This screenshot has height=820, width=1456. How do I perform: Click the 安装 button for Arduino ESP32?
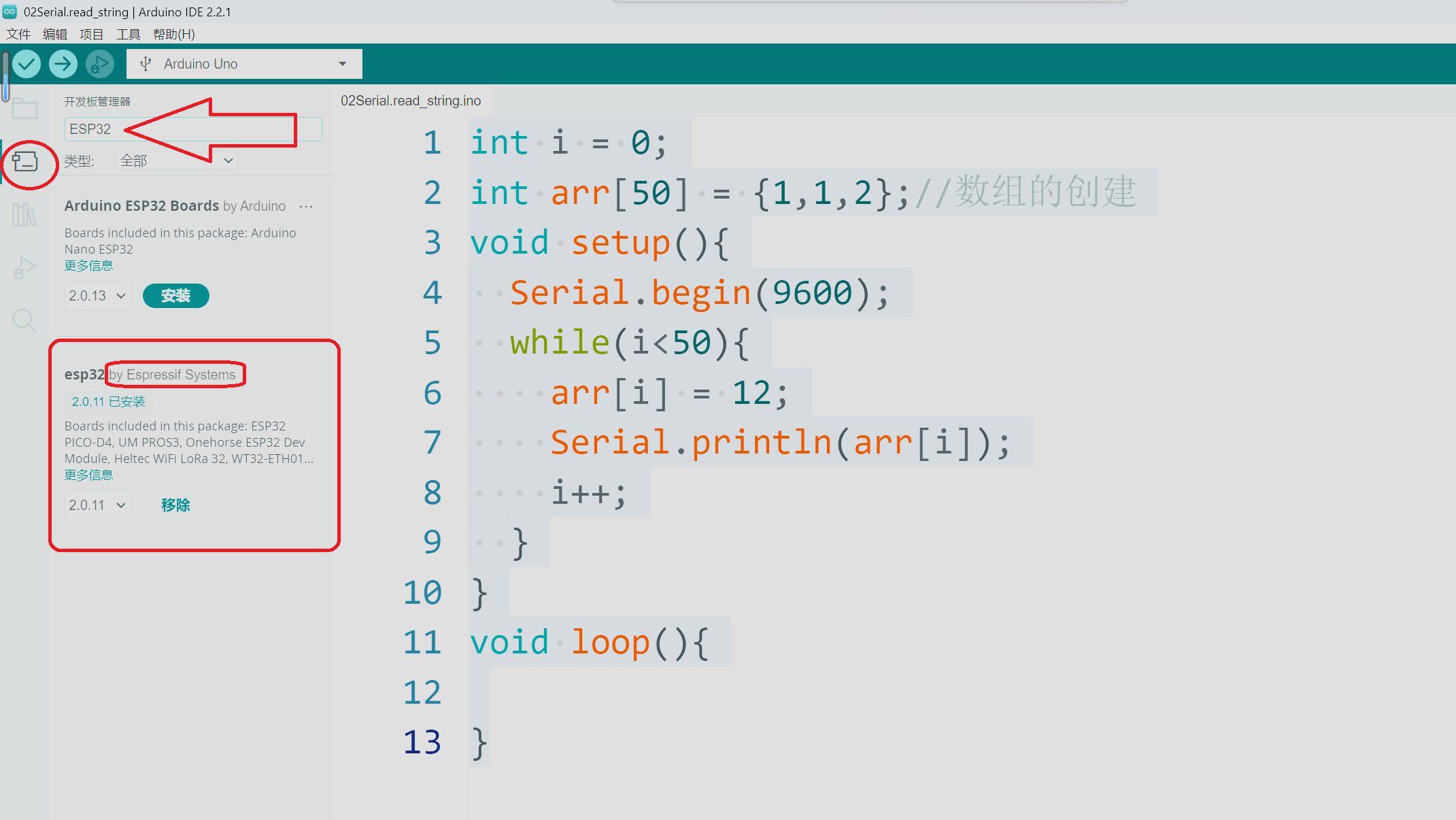(x=176, y=295)
